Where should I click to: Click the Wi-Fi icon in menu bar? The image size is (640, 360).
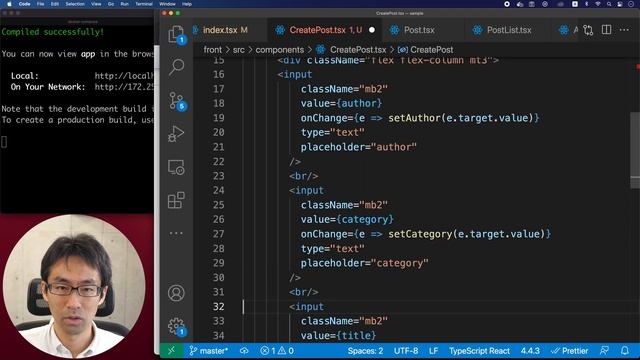tap(598, 4)
